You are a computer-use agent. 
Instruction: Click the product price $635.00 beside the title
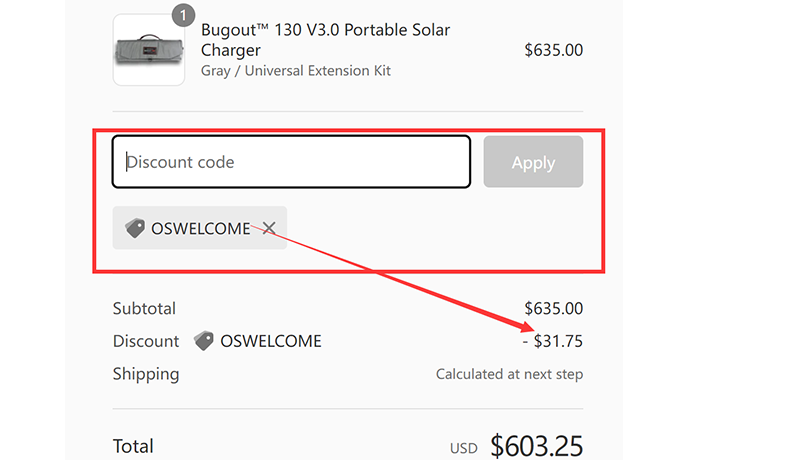click(x=553, y=50)
